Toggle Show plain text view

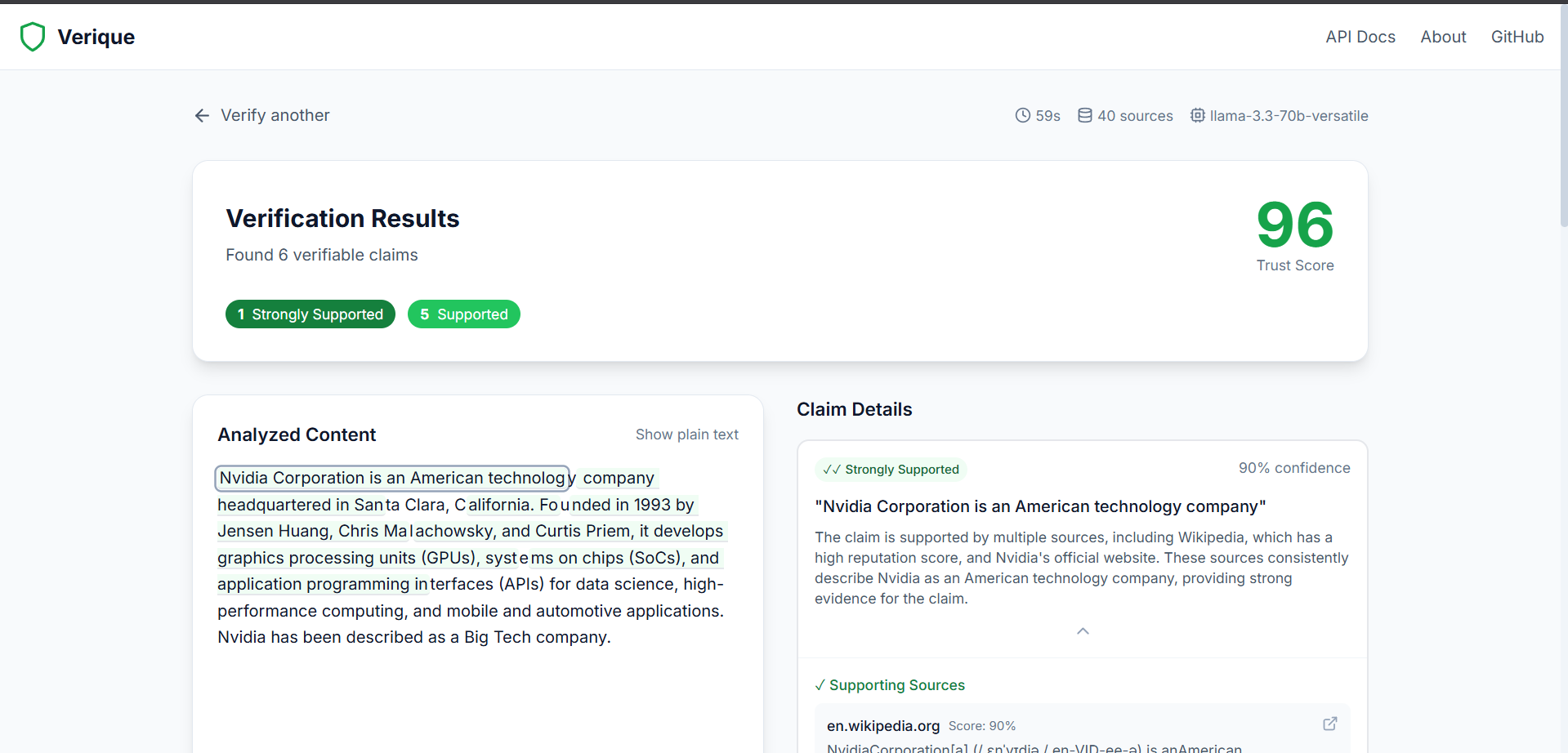(x=686, y=434)
